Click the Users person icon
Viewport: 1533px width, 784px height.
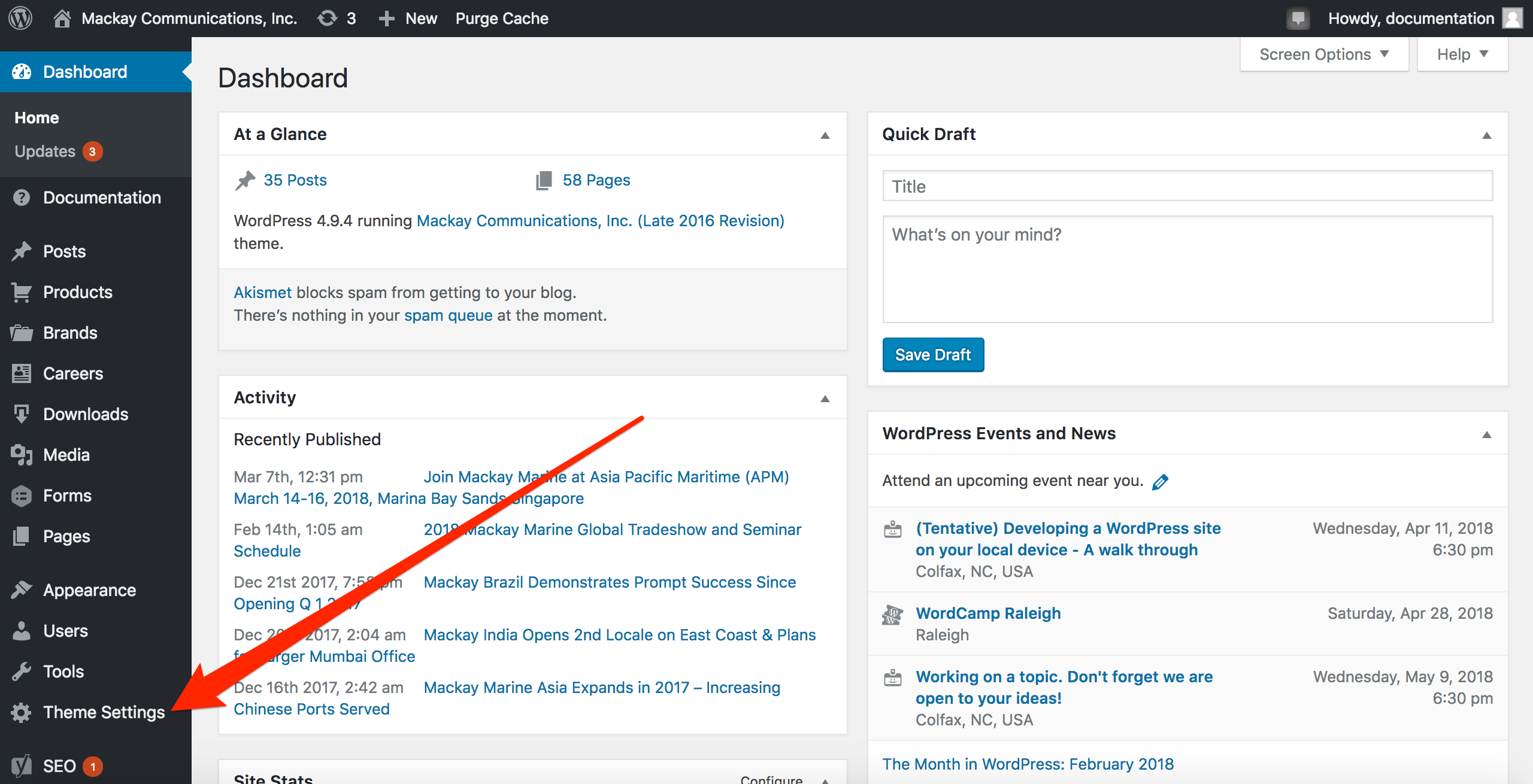click(x=22, y=631)
